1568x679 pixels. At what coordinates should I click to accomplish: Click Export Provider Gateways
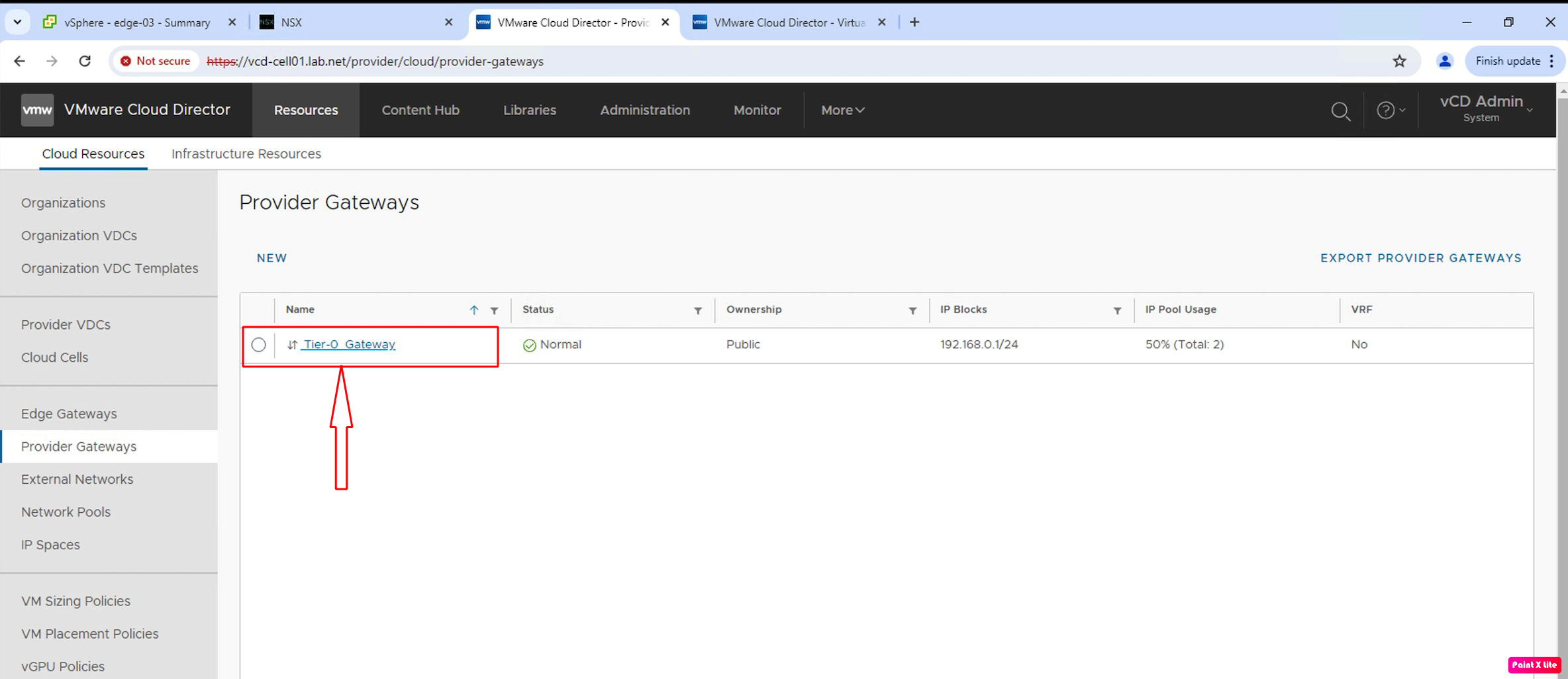[x=1420, y=258]
